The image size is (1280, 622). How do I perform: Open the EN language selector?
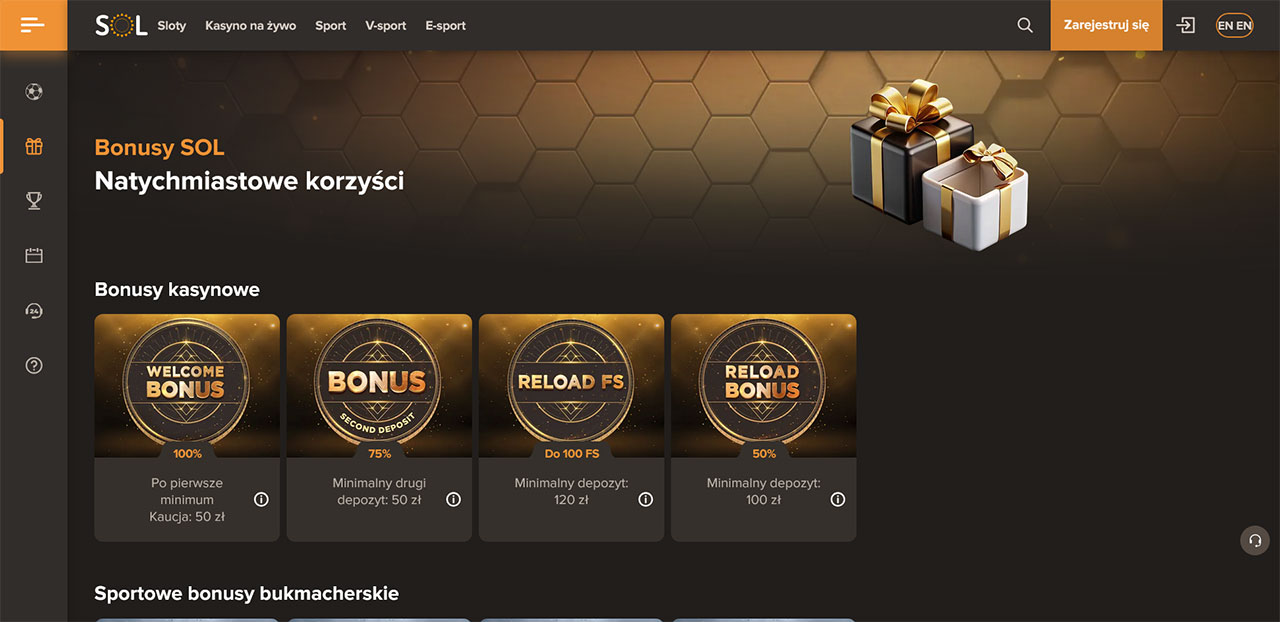(x=1234, y=26)
